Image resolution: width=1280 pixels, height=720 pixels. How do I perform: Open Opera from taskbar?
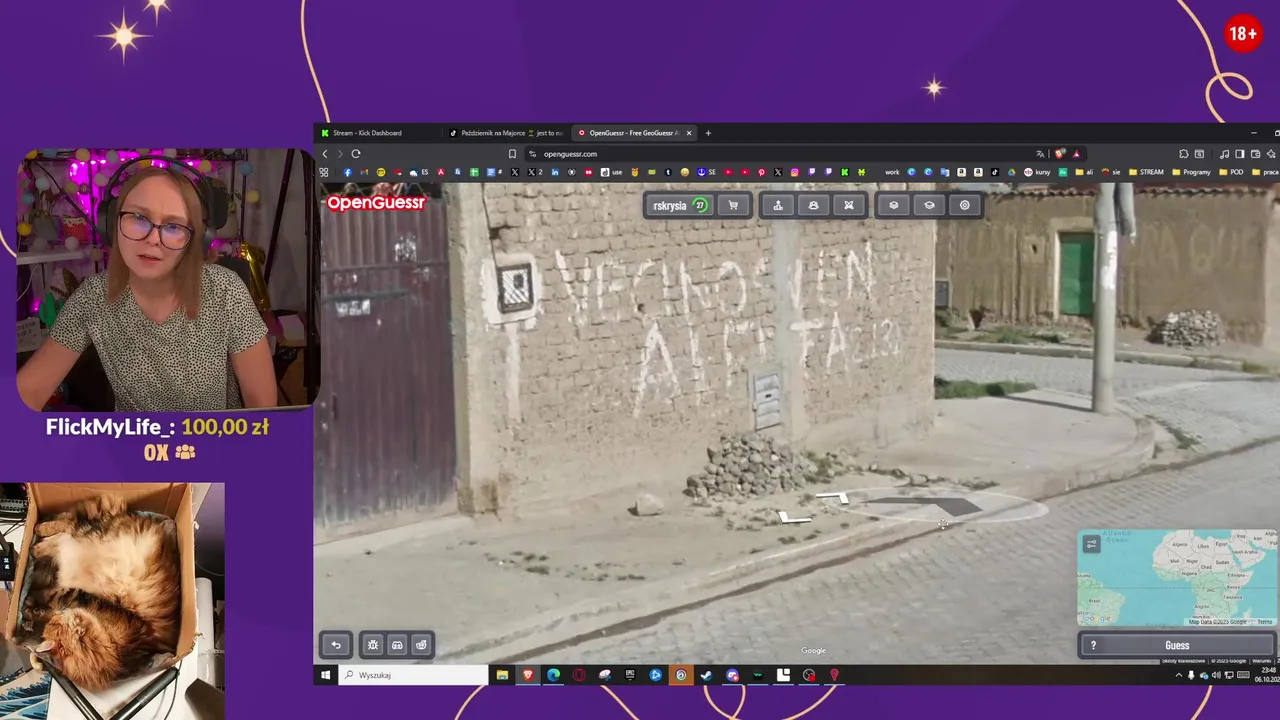tap(579, 675)
